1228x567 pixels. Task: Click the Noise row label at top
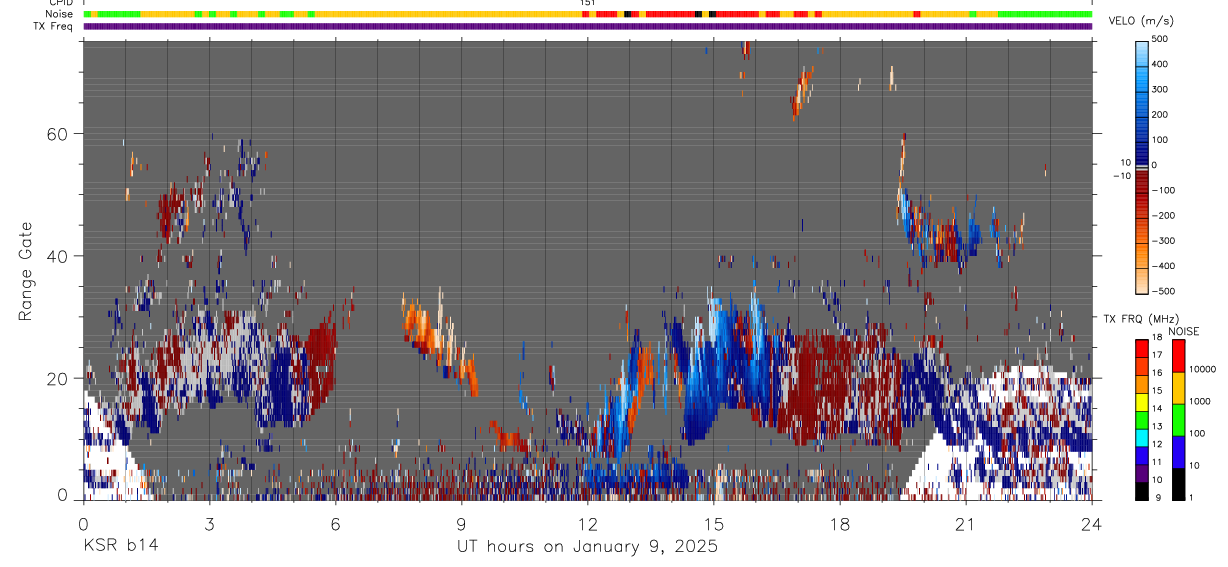[60, 14]
